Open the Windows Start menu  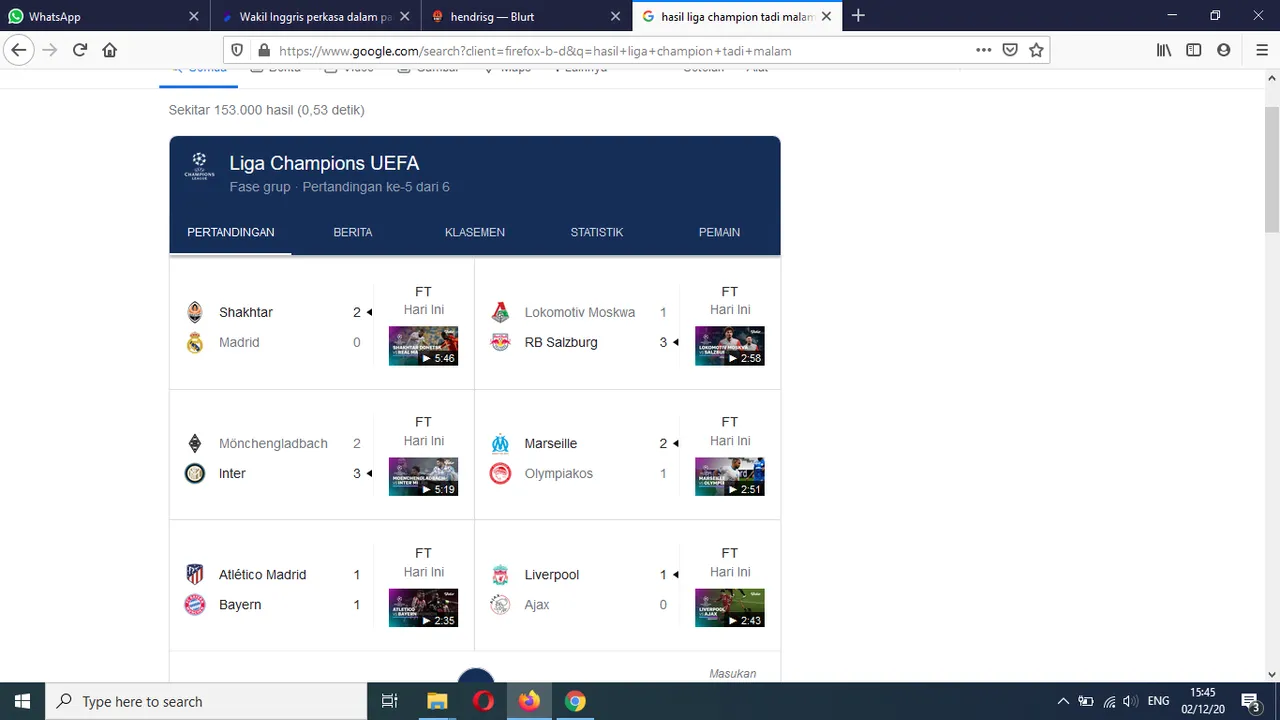(22, 701)
